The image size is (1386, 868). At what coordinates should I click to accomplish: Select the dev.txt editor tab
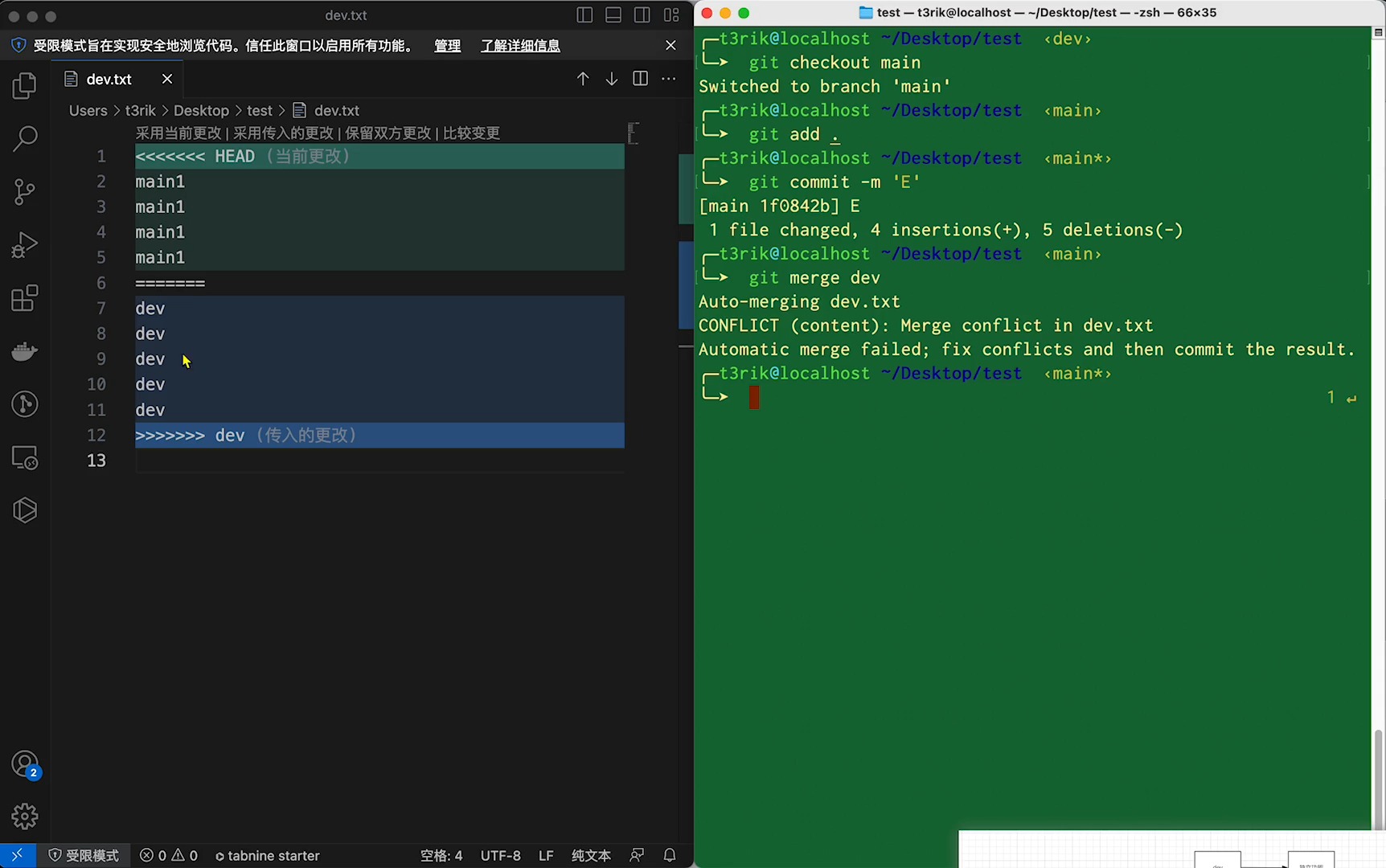coord(109,79)
